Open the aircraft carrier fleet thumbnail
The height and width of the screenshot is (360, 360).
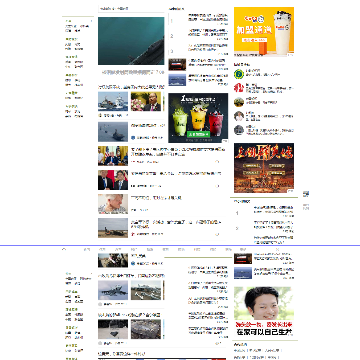tap(113, 132)
